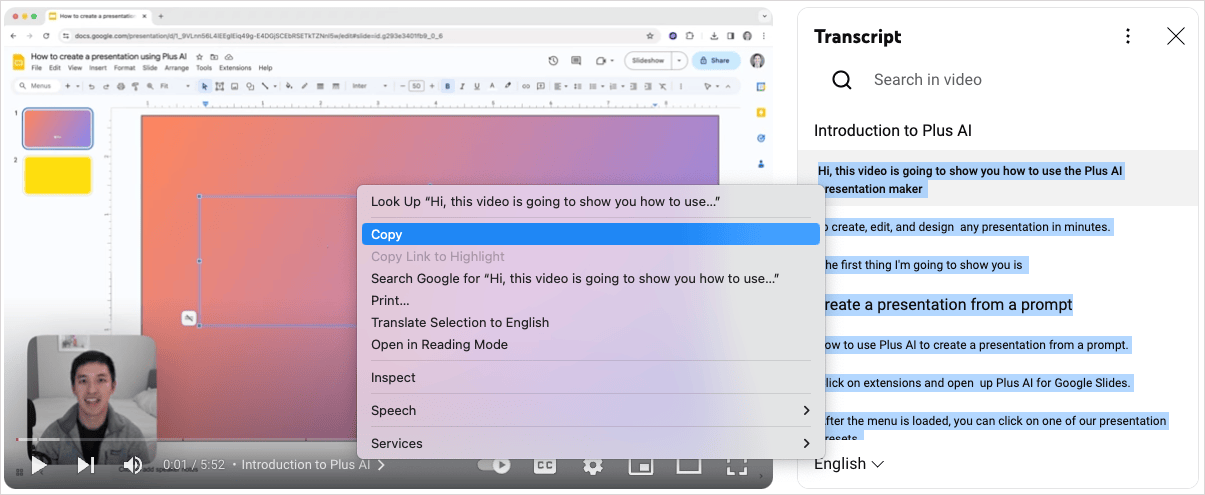Open video player settings gear
The width and height of the screenshot is (1205, 495).
(592, 465)
